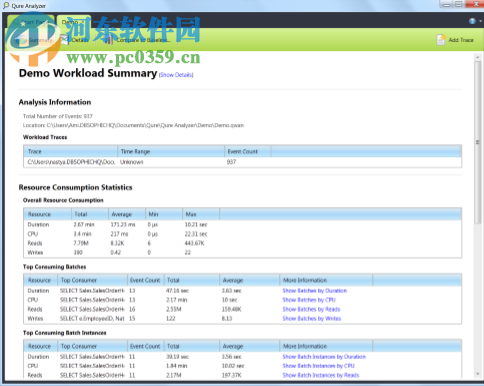Screen dimensions: 484x386
Task: Open Show Batches by CPU link
Action: [309, 300]
